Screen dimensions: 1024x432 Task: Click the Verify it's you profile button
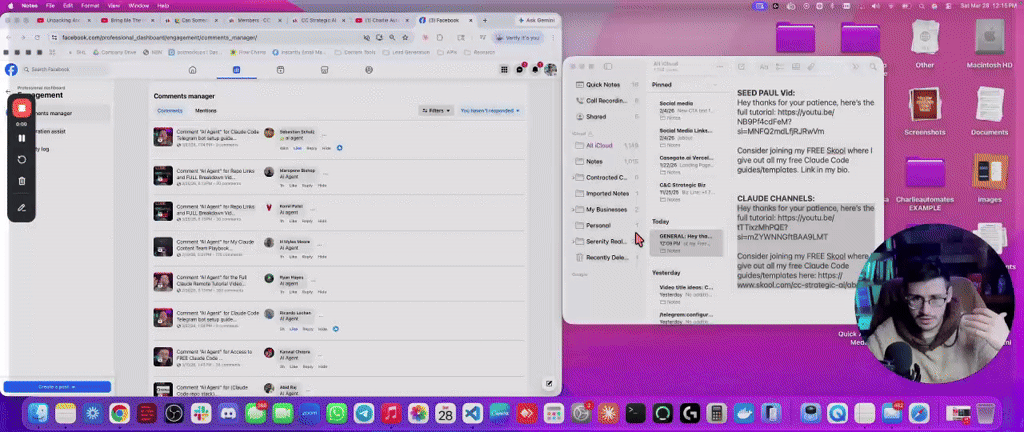click(x=520, y=38)
